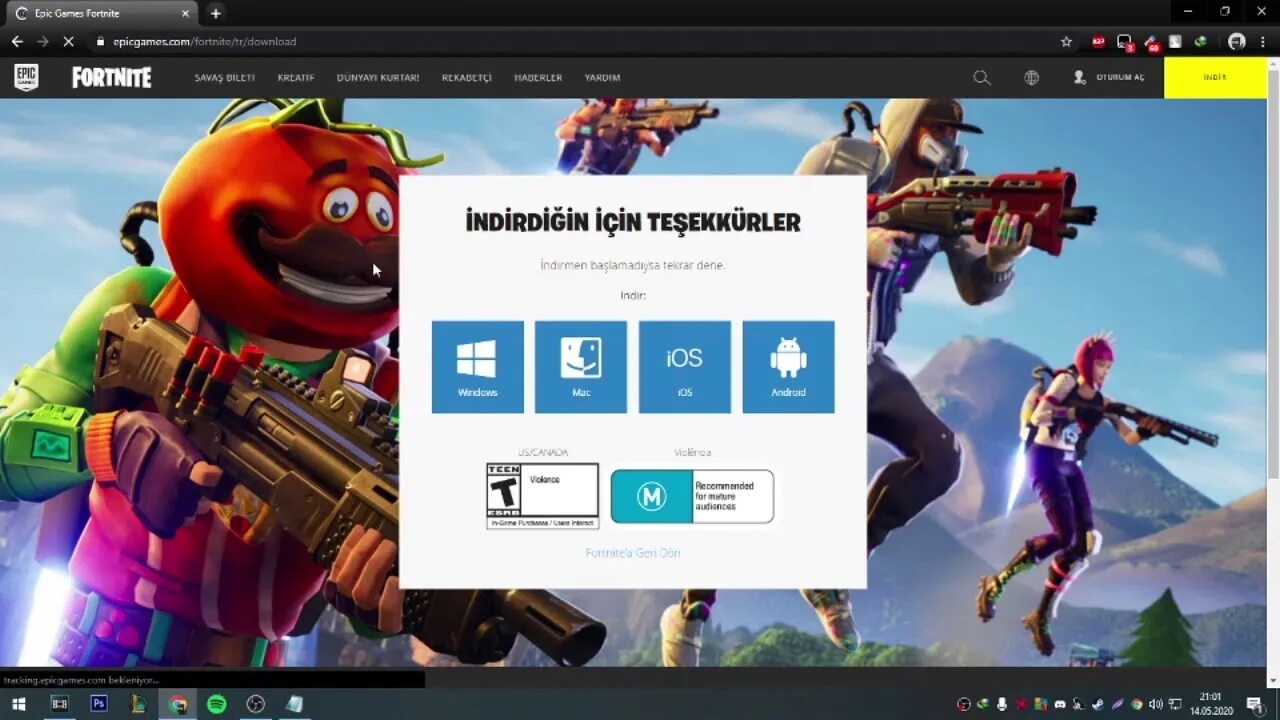Switch to Chrome in the taskbar
This screenshot has width=1280, height=720.
pyautogui.click(x=178, y=704)
